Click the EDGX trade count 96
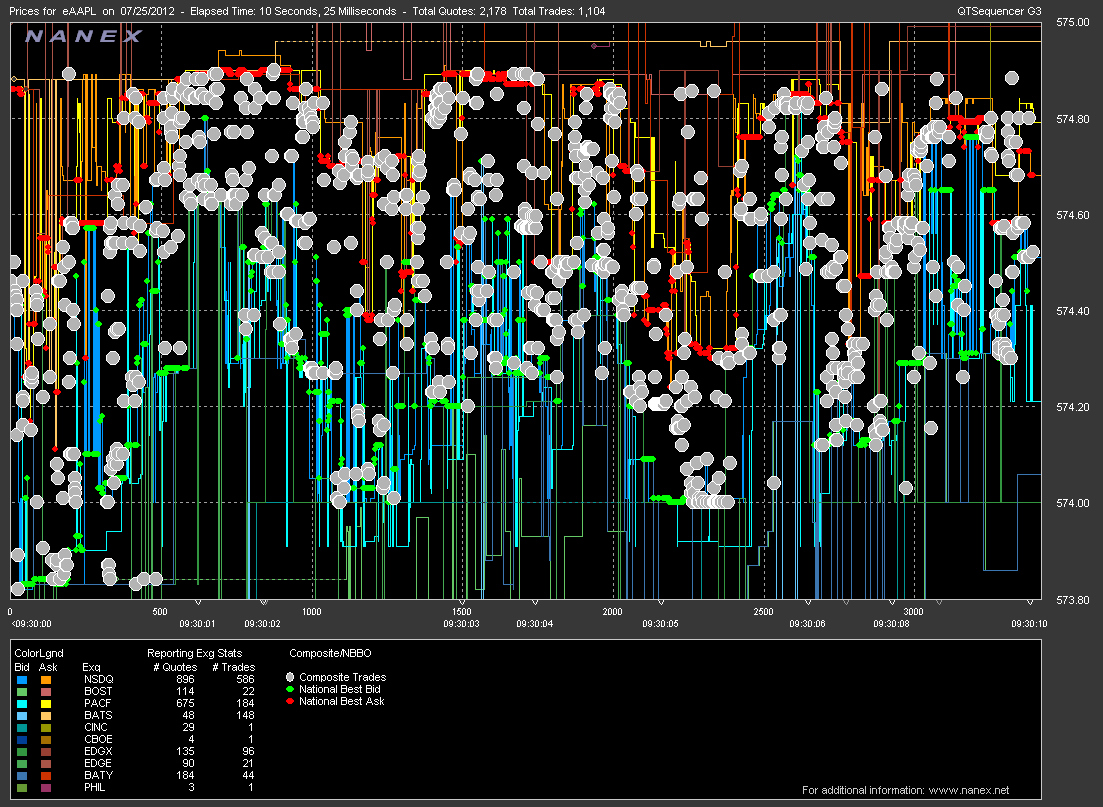 coord(246,751)
